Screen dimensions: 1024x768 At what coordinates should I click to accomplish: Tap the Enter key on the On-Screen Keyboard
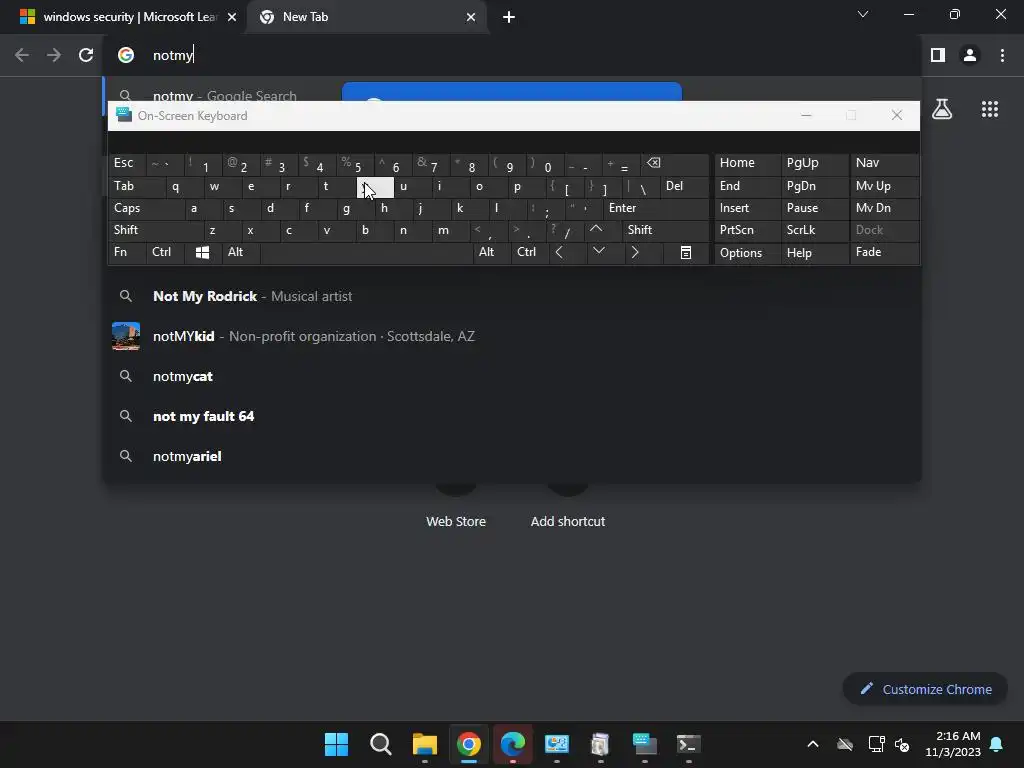point(656,208)
